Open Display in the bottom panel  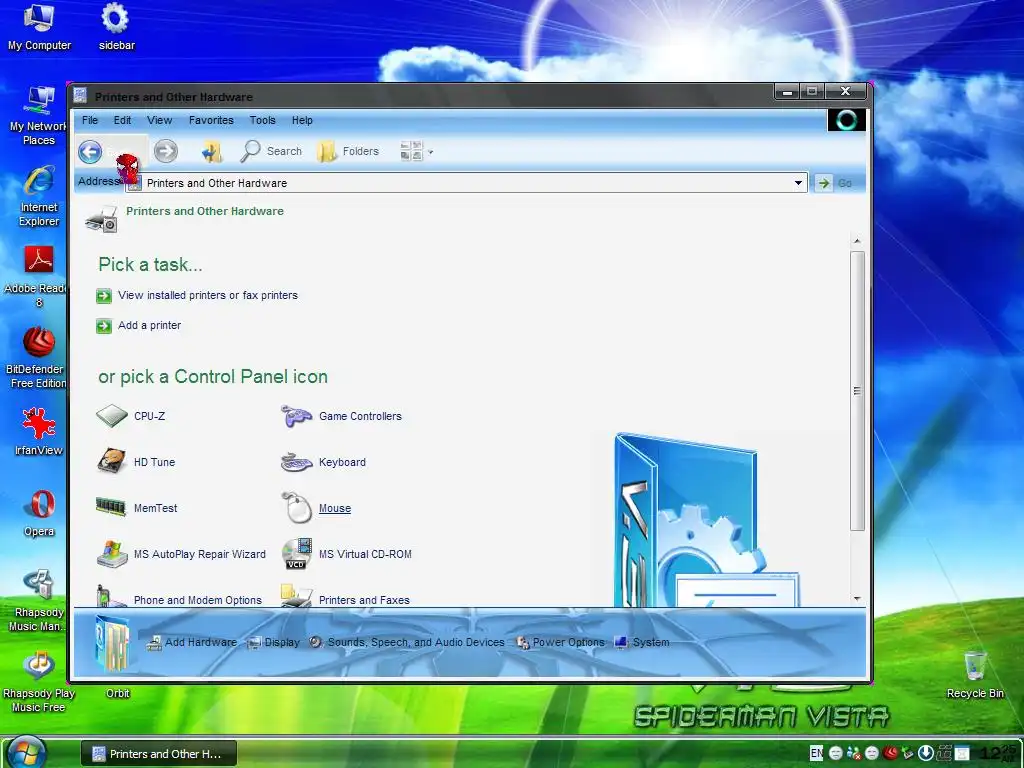coord(274,643)
